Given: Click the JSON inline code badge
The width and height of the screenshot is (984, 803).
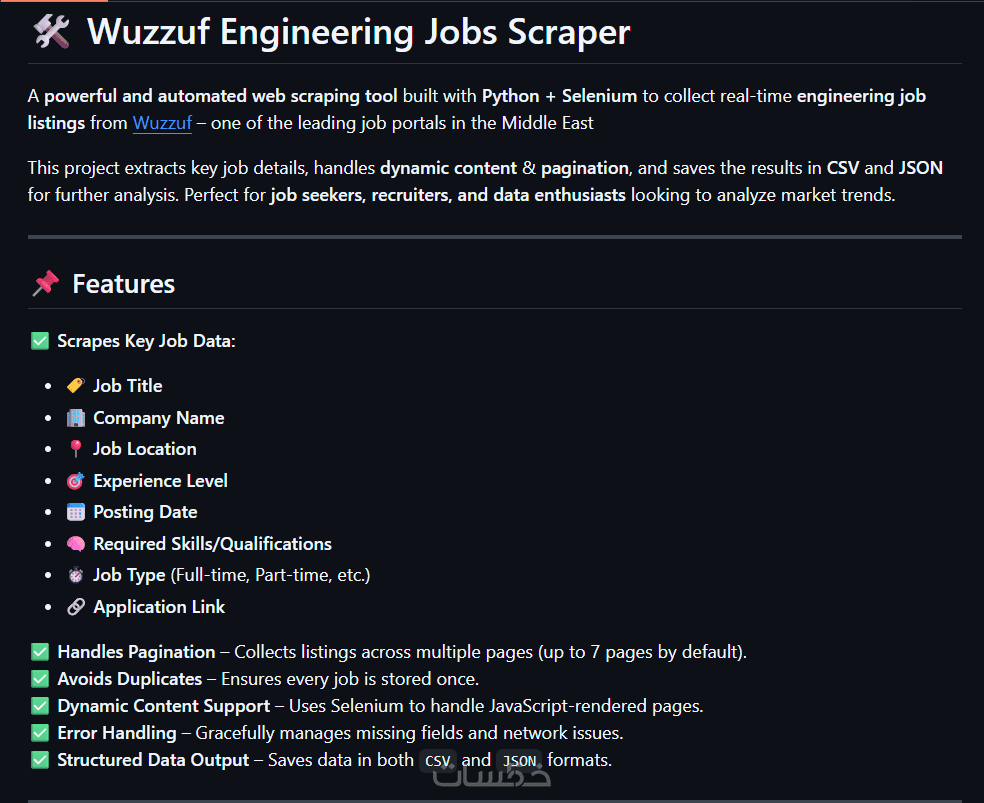Looking at the screenshot, I should [519, 761].
